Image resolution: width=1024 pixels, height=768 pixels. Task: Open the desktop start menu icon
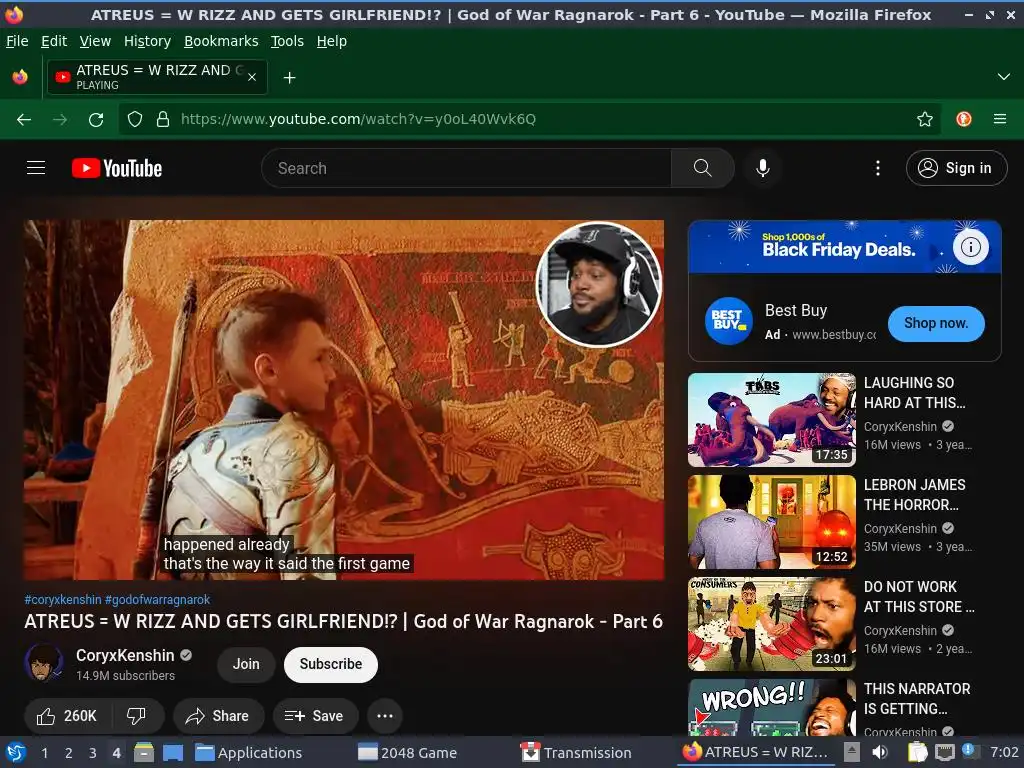[16, 752]
